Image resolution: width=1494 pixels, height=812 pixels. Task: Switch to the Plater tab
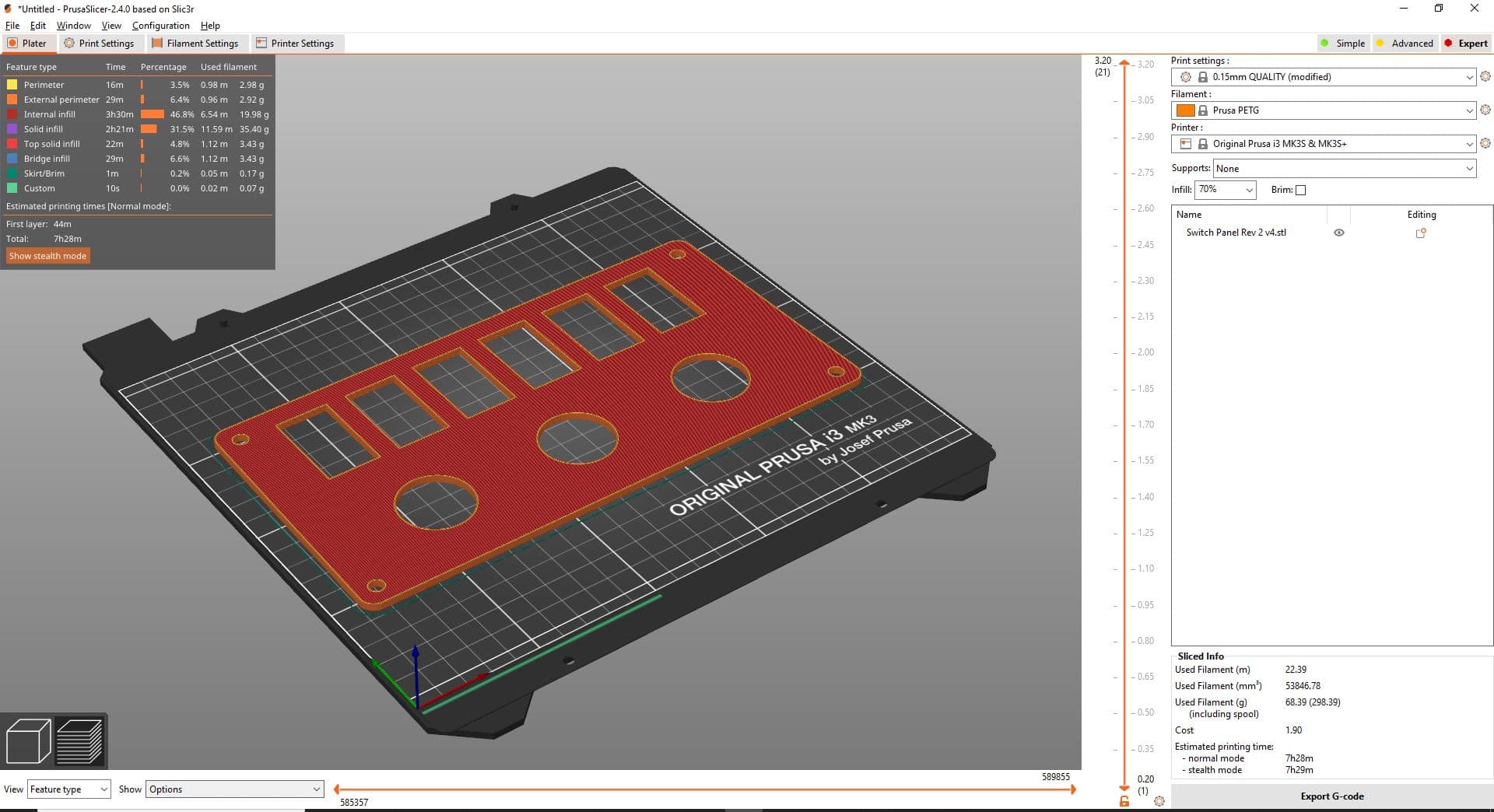click(28, 44)
